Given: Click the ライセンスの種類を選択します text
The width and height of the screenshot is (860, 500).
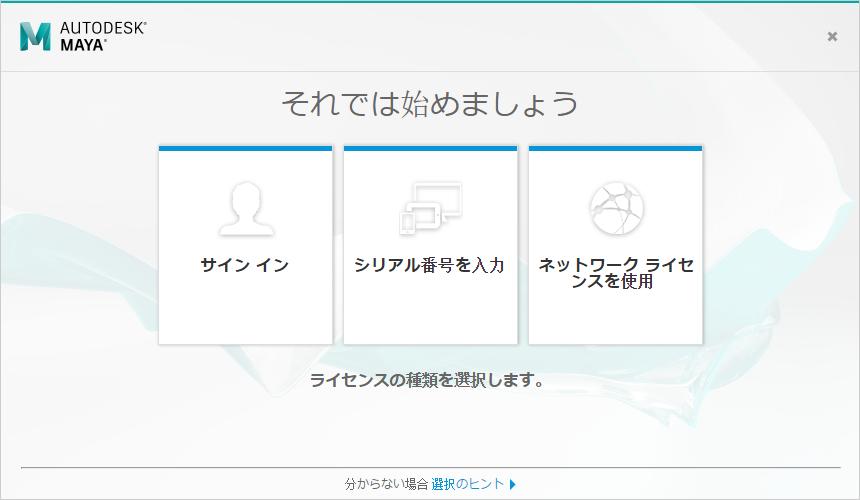Looking at the screenshot, I should [x=427, y=379].
